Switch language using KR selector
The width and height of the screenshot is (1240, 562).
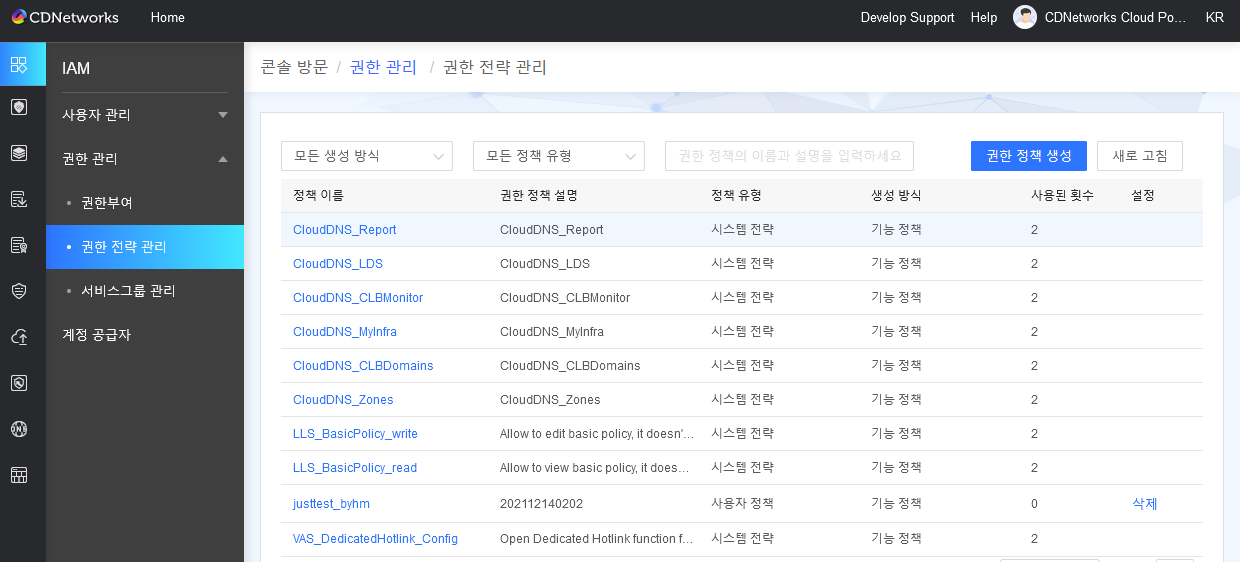(x=1214, y=17)
